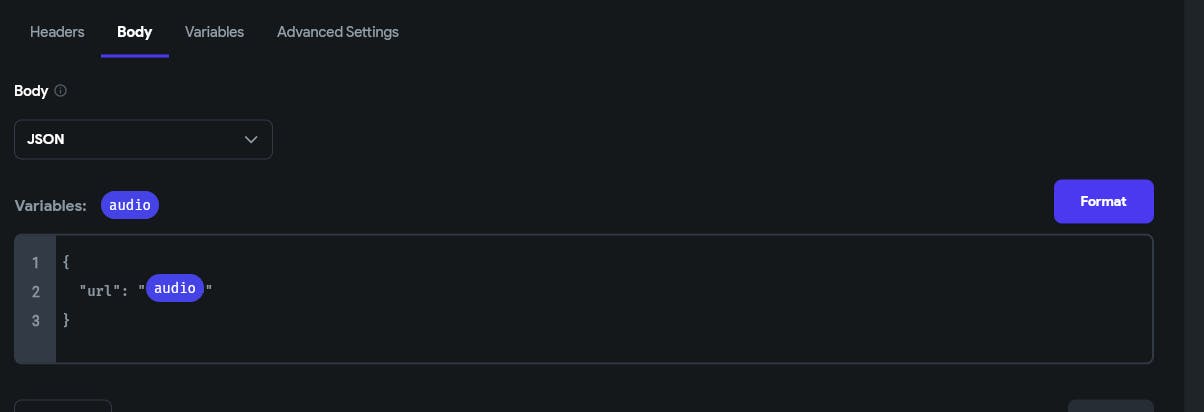Insert the audio variable chip from Variables row

click(130, 205)
